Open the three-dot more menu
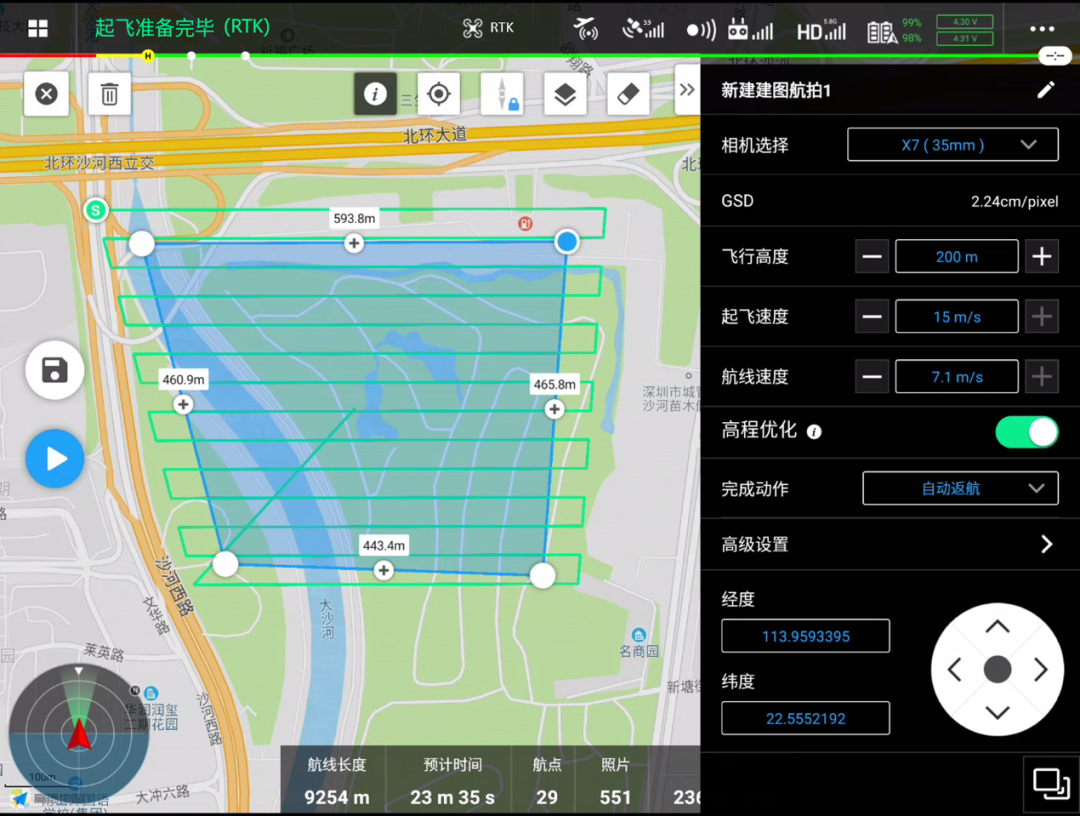This screenshot has width=1080, height=816. pyautogui.click(x=1042, y=29)
